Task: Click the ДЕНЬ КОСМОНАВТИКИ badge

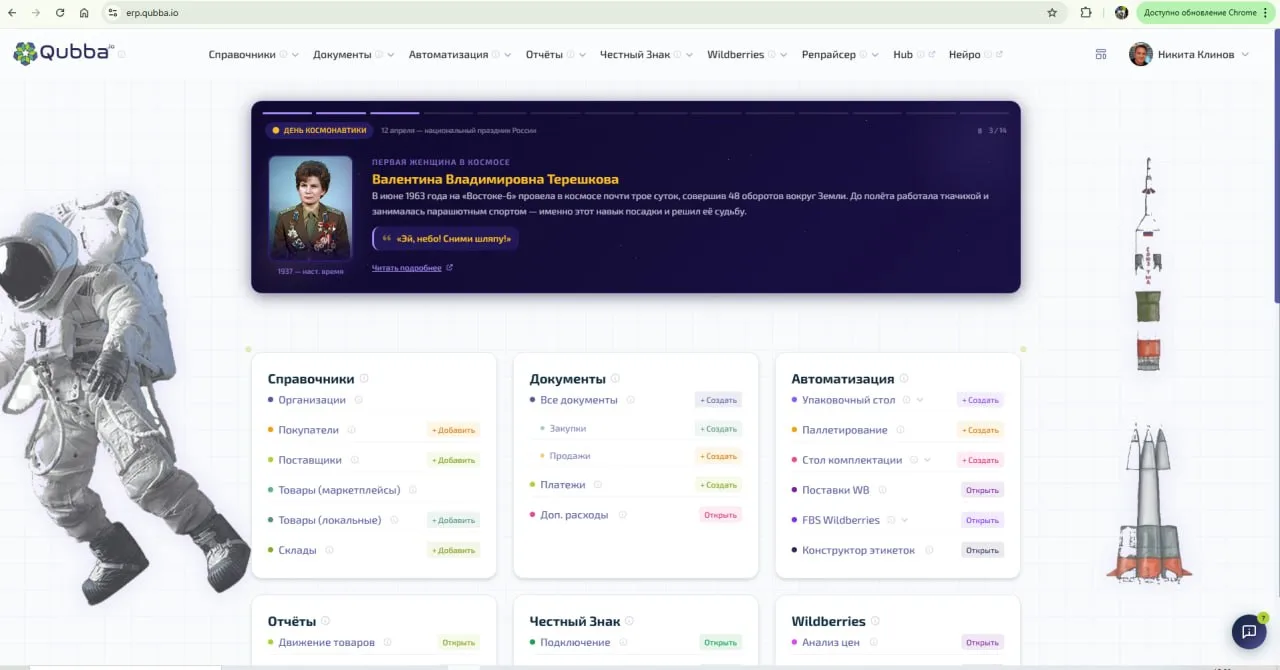Action: pos(318,131)
